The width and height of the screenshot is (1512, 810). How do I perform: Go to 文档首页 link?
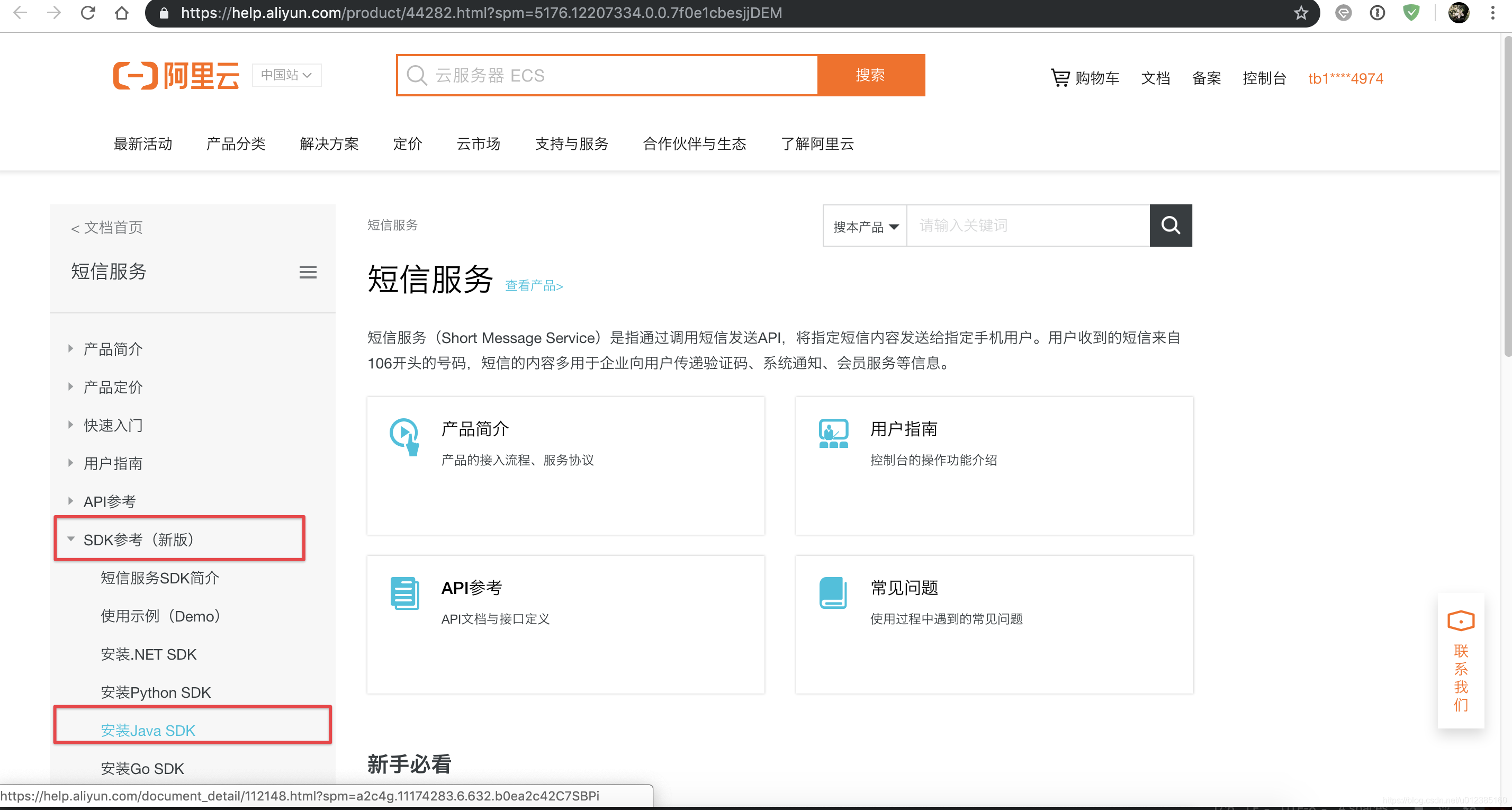pos(106,228)
